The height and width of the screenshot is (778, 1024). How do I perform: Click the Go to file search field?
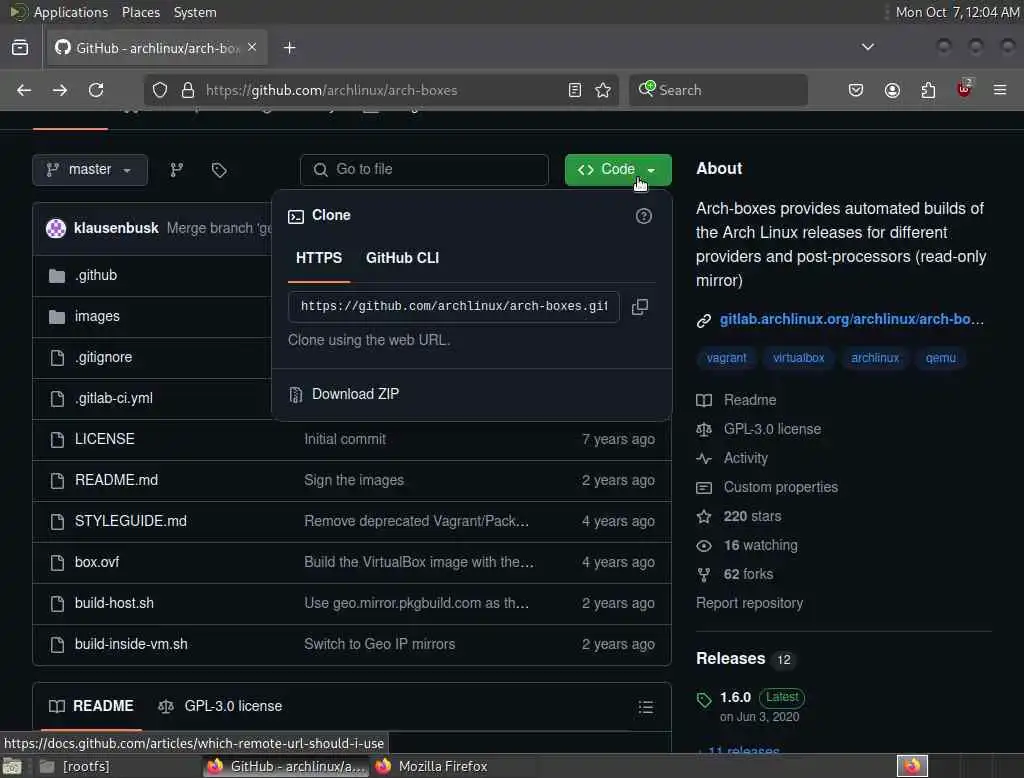click(x=424, y=170)
